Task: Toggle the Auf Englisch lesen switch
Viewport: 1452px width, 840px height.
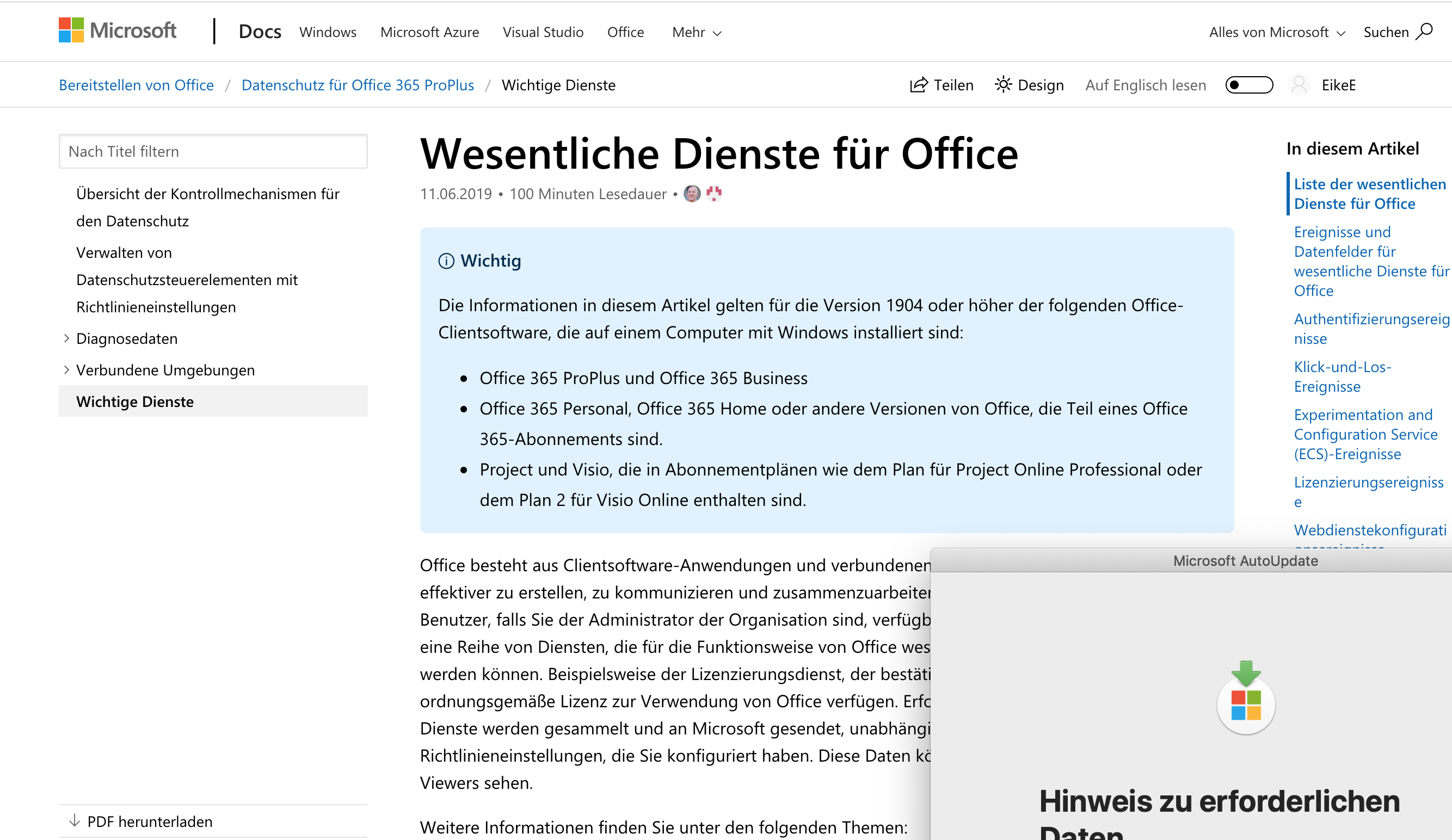Action: point(1248,85)
